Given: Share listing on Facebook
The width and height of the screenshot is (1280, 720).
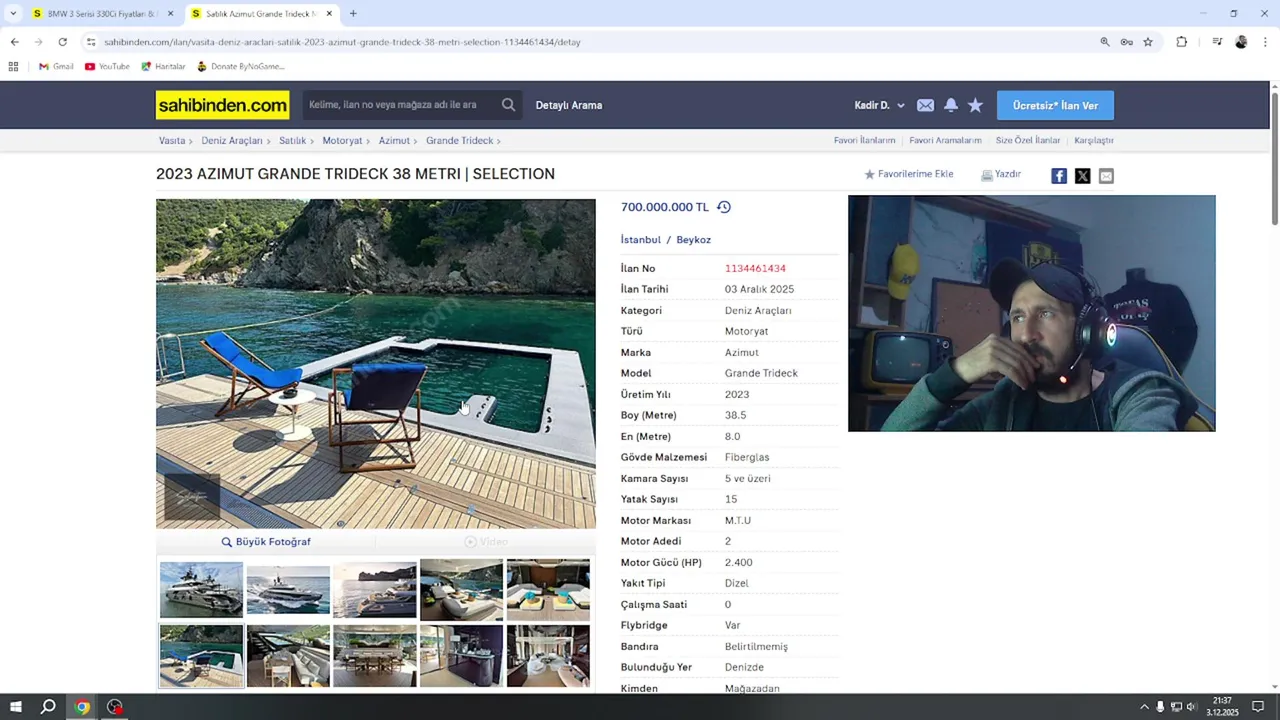Looking at the screenshot, I should tap(1059, 176).
